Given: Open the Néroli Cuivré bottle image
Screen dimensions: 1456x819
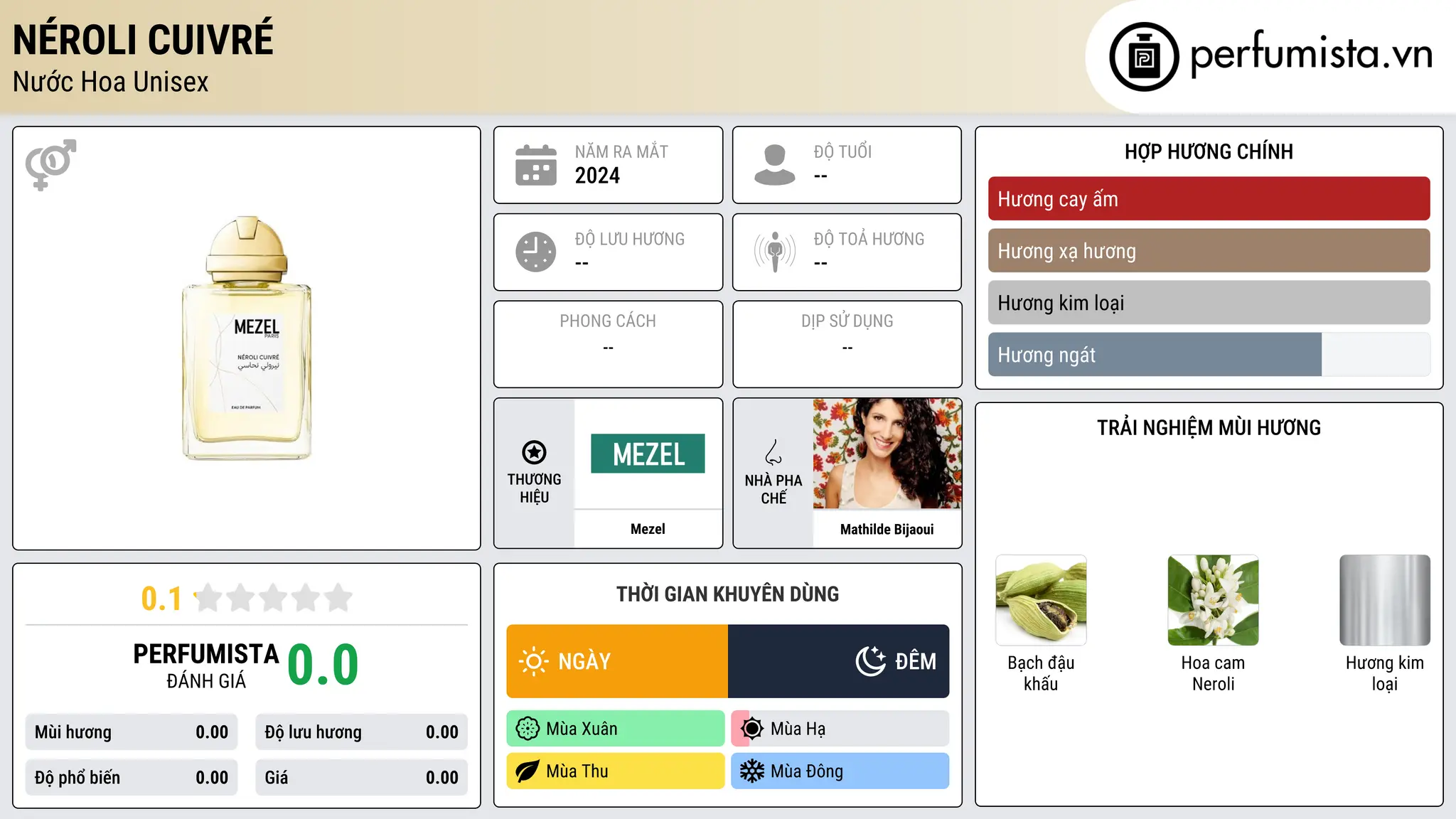Looking at the screenshot, I should click(x=247, y=338).
